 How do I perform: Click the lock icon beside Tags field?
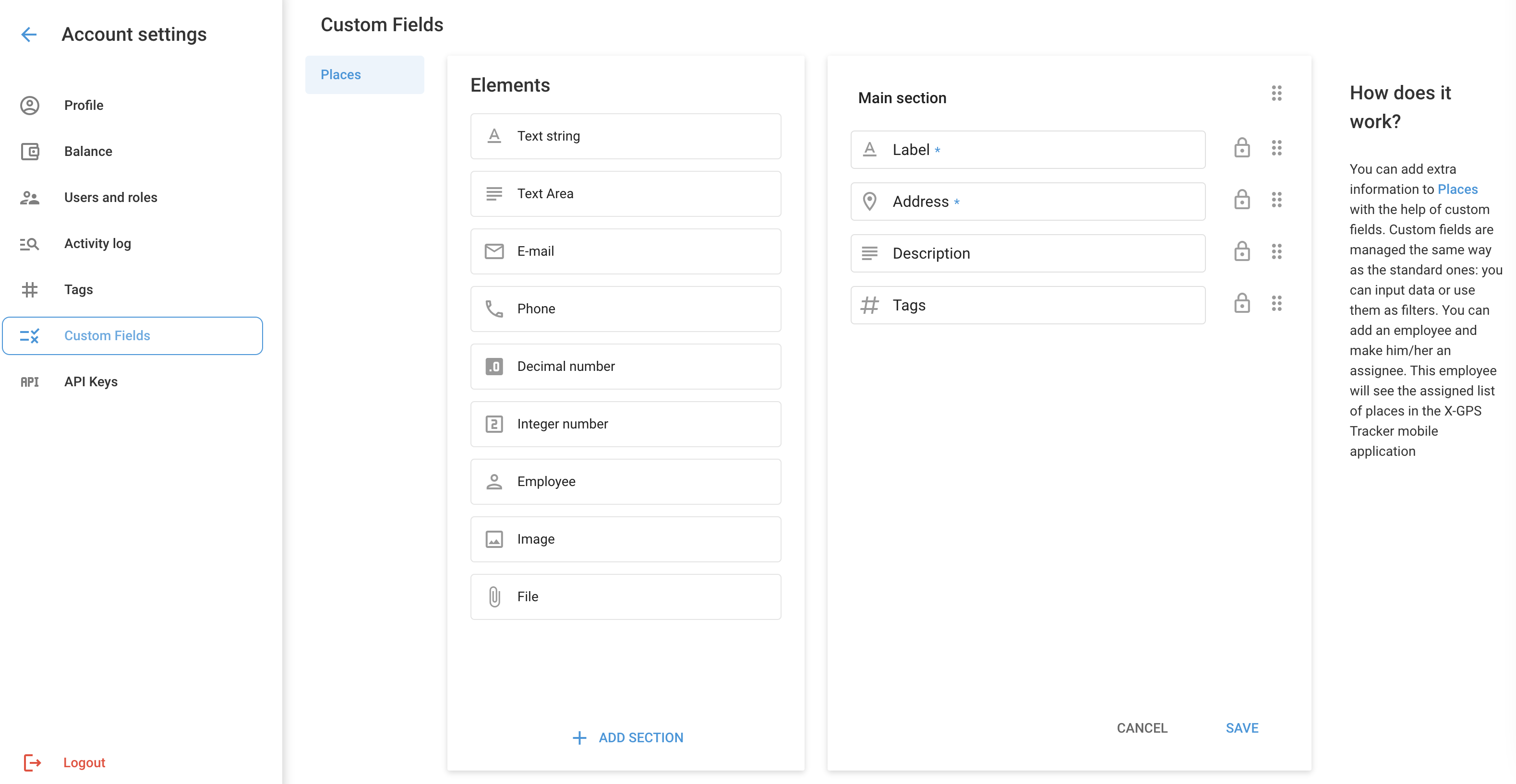[1242, 304]
